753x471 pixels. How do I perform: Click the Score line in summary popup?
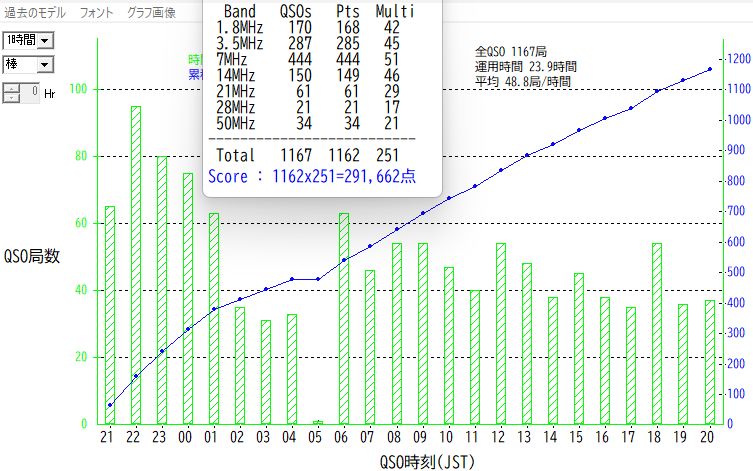coord(311,176)
